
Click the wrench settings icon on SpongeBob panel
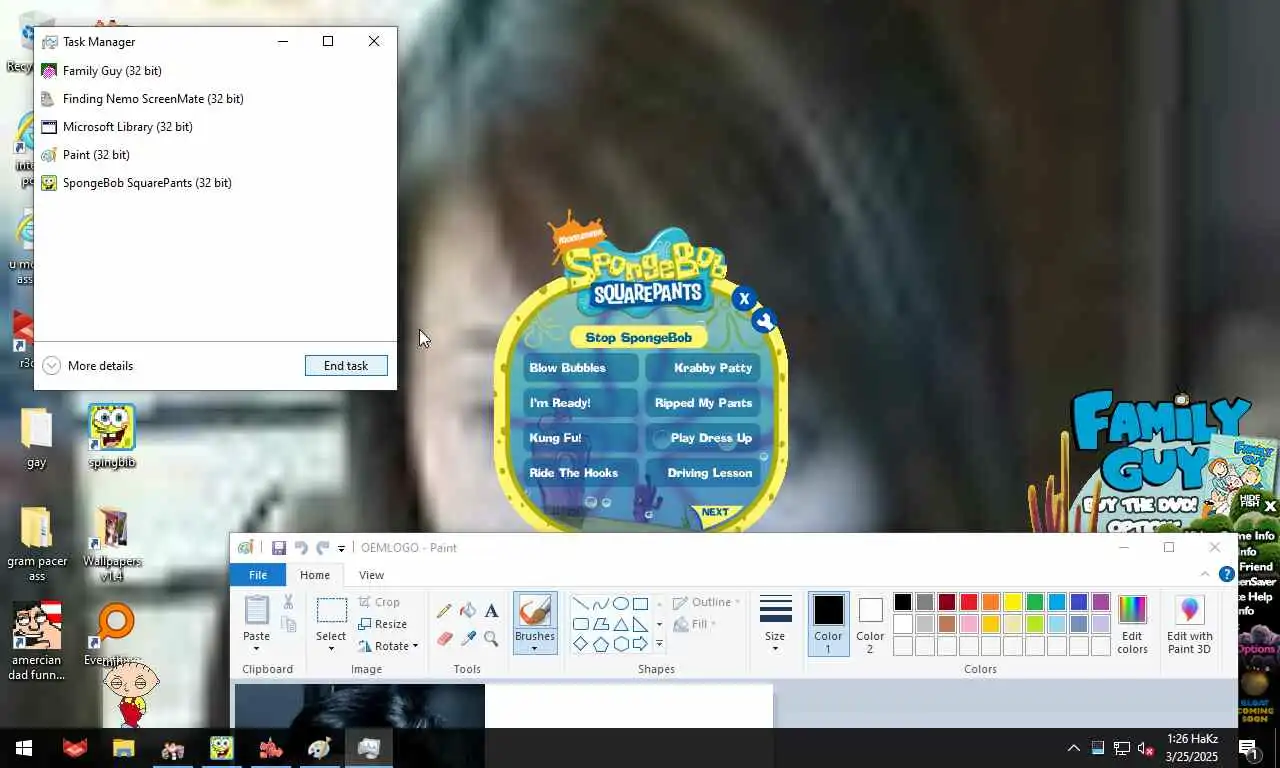765,321
